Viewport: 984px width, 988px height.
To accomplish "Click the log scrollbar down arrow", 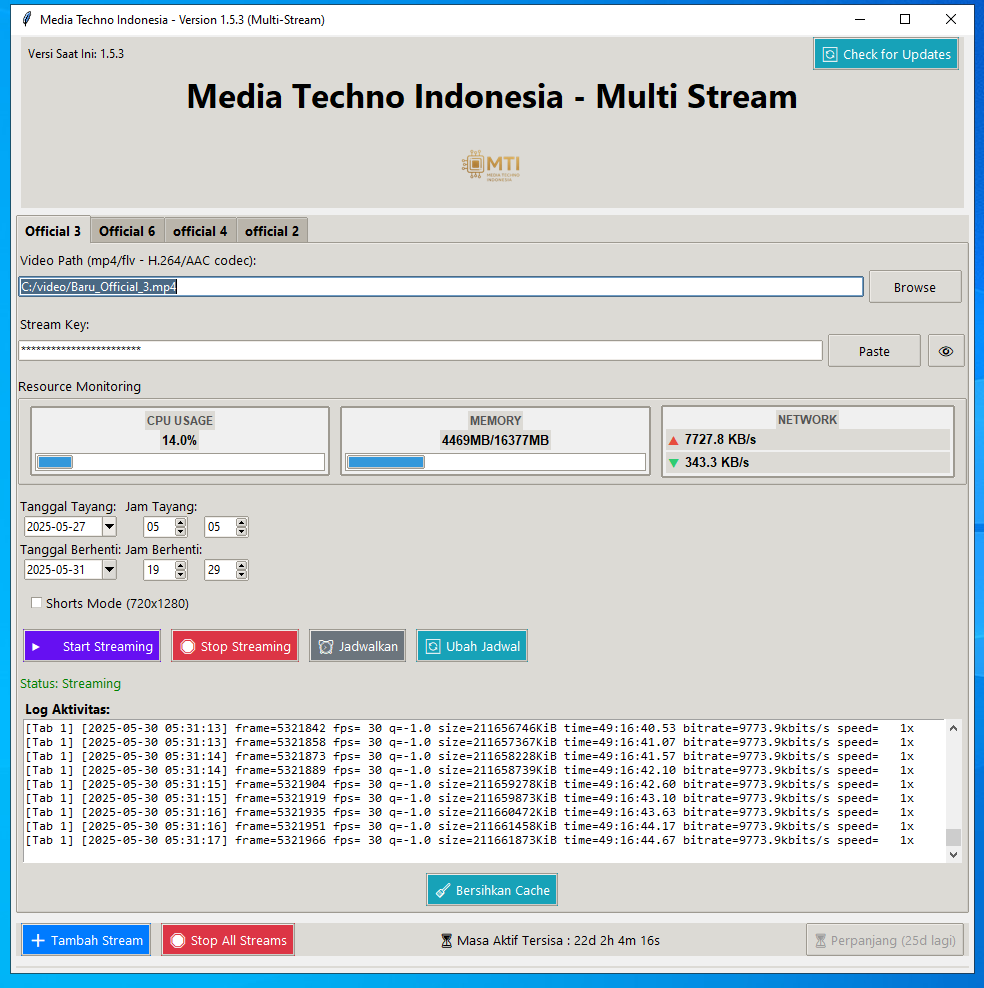I will [953, 855].
